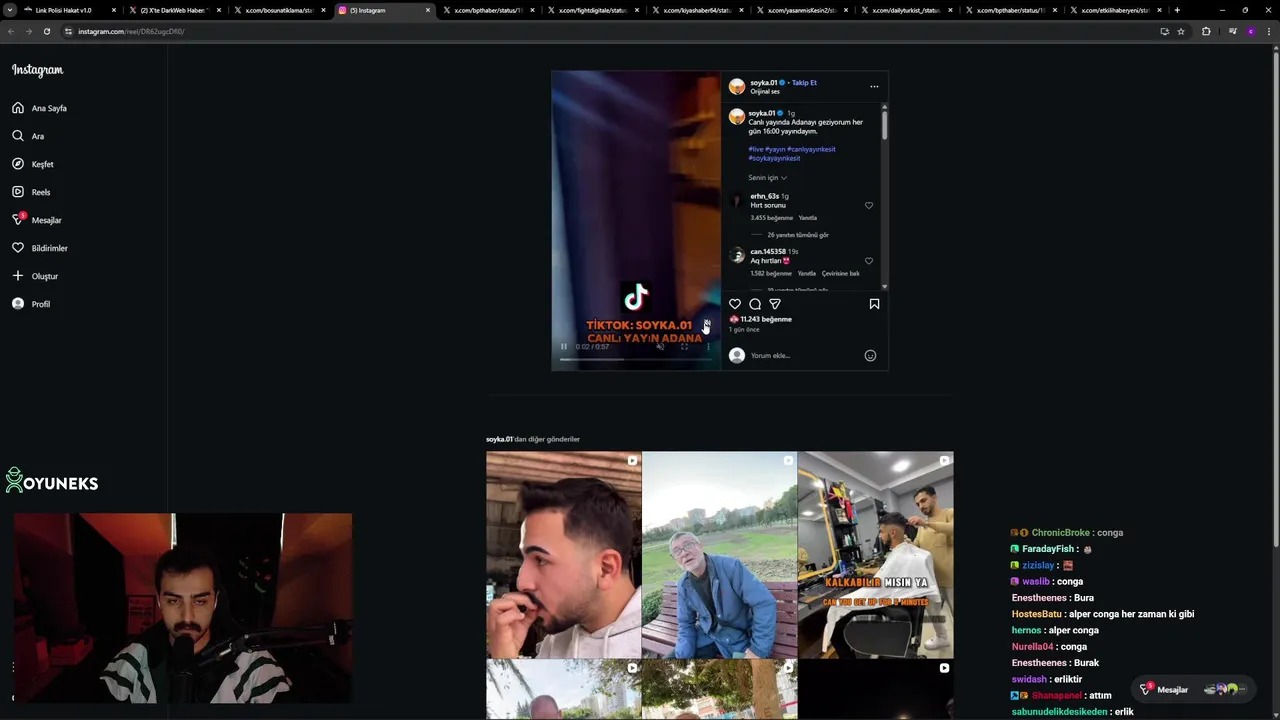Click 'Çevirisine bak' under can.145358 comment
Screen dimensions: 1280x720
[x=841, y=273]
